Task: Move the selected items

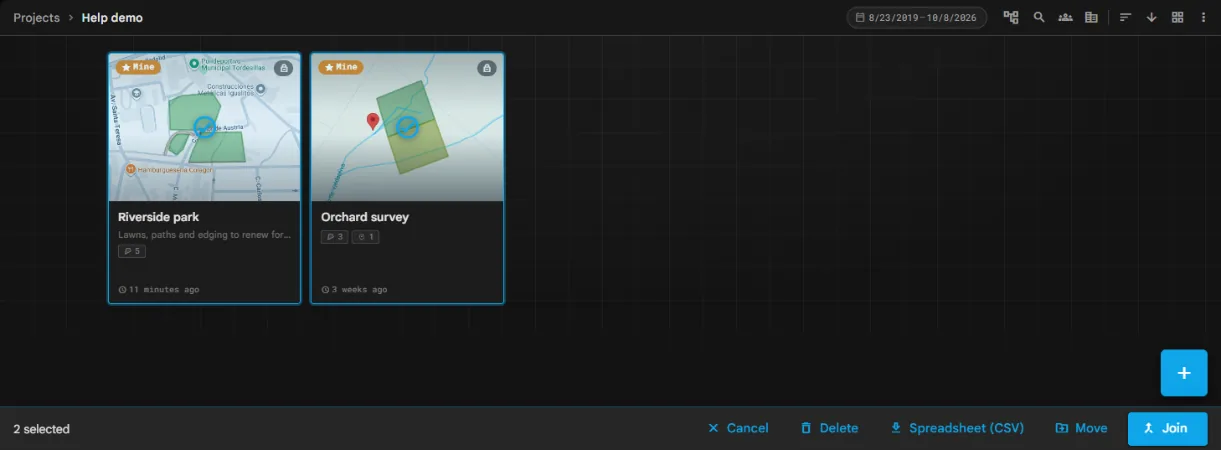Action: tap(1081, 428)
